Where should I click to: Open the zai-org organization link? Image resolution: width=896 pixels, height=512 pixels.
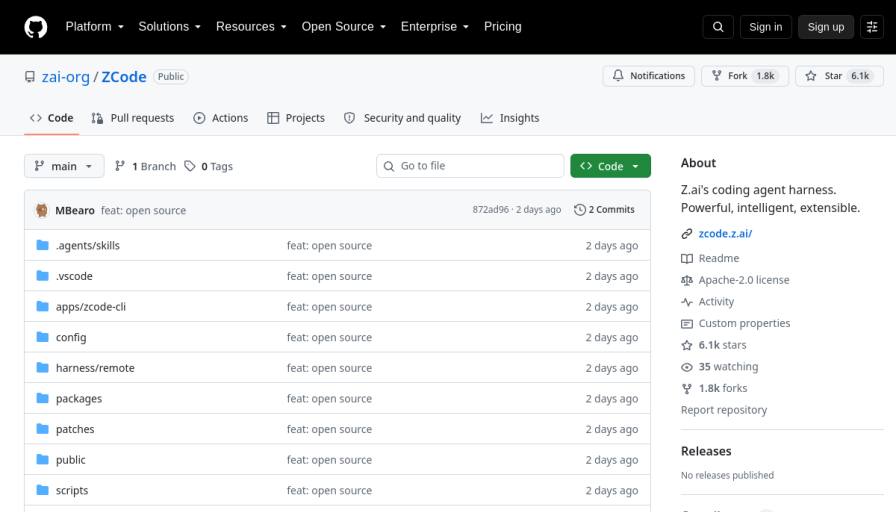66,77
